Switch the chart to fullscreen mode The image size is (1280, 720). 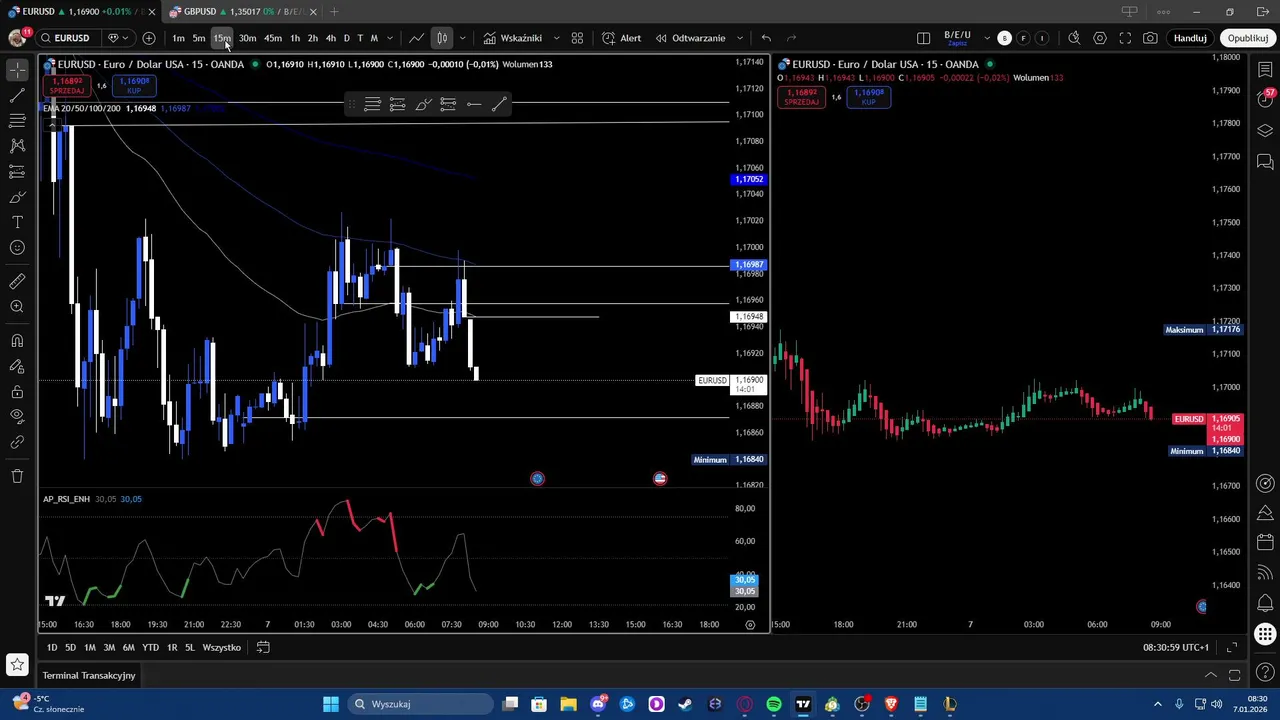tap(1125, 38)
